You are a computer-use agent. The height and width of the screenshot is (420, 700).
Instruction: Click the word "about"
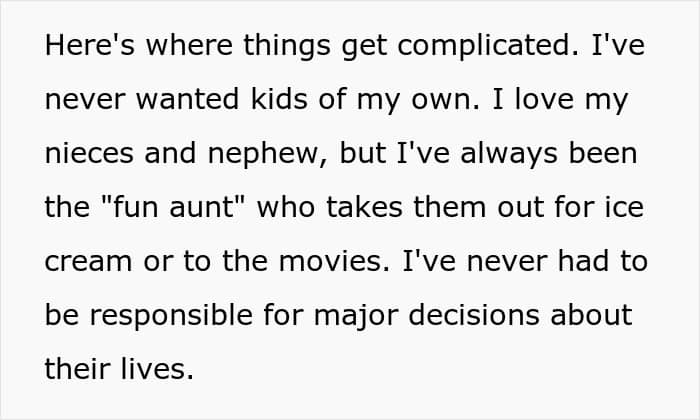591,315
